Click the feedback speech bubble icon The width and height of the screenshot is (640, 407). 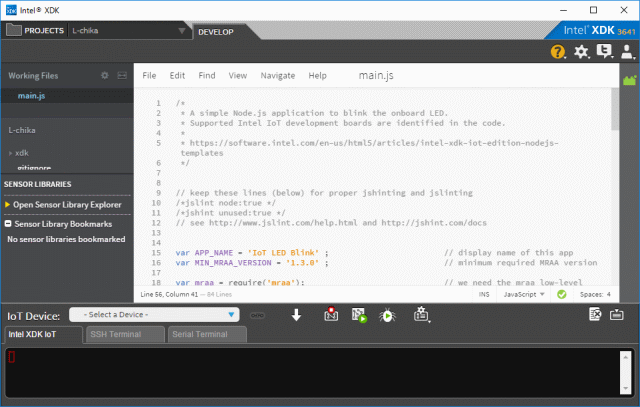click(x=604, y=51)
